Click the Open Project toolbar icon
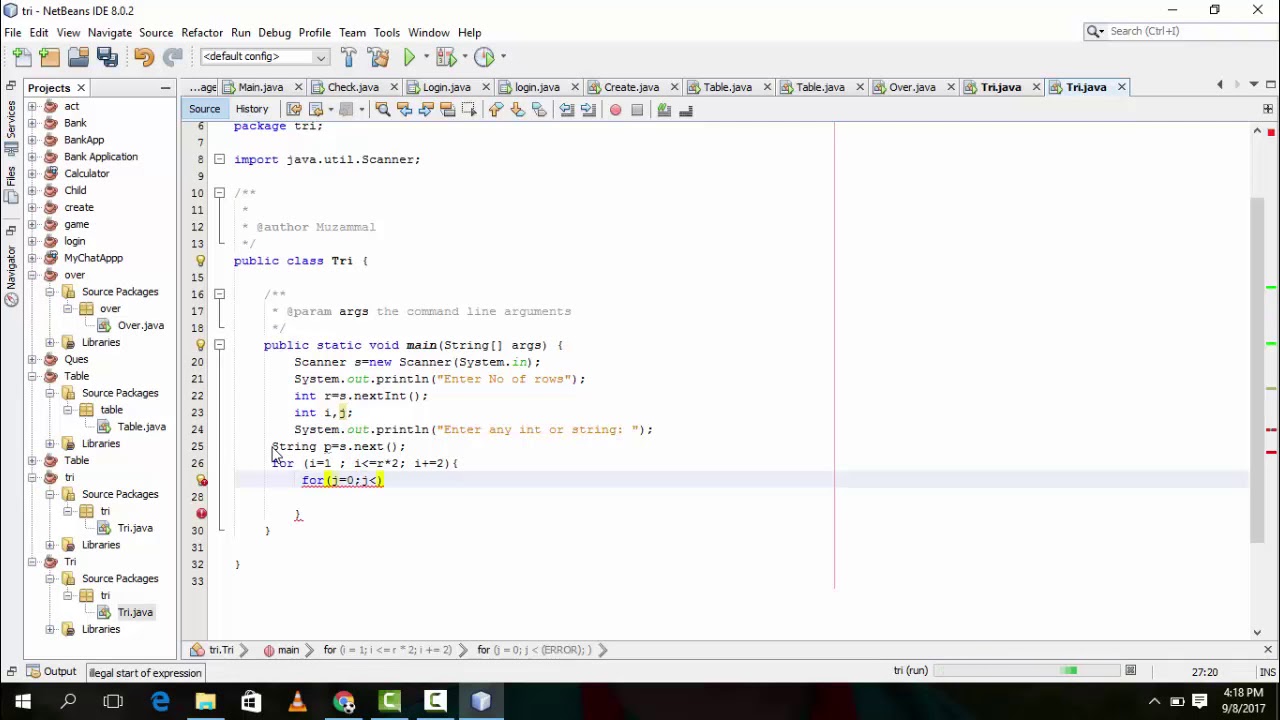The width and height of the screenshot is (1280, 720). click(78, 57)
